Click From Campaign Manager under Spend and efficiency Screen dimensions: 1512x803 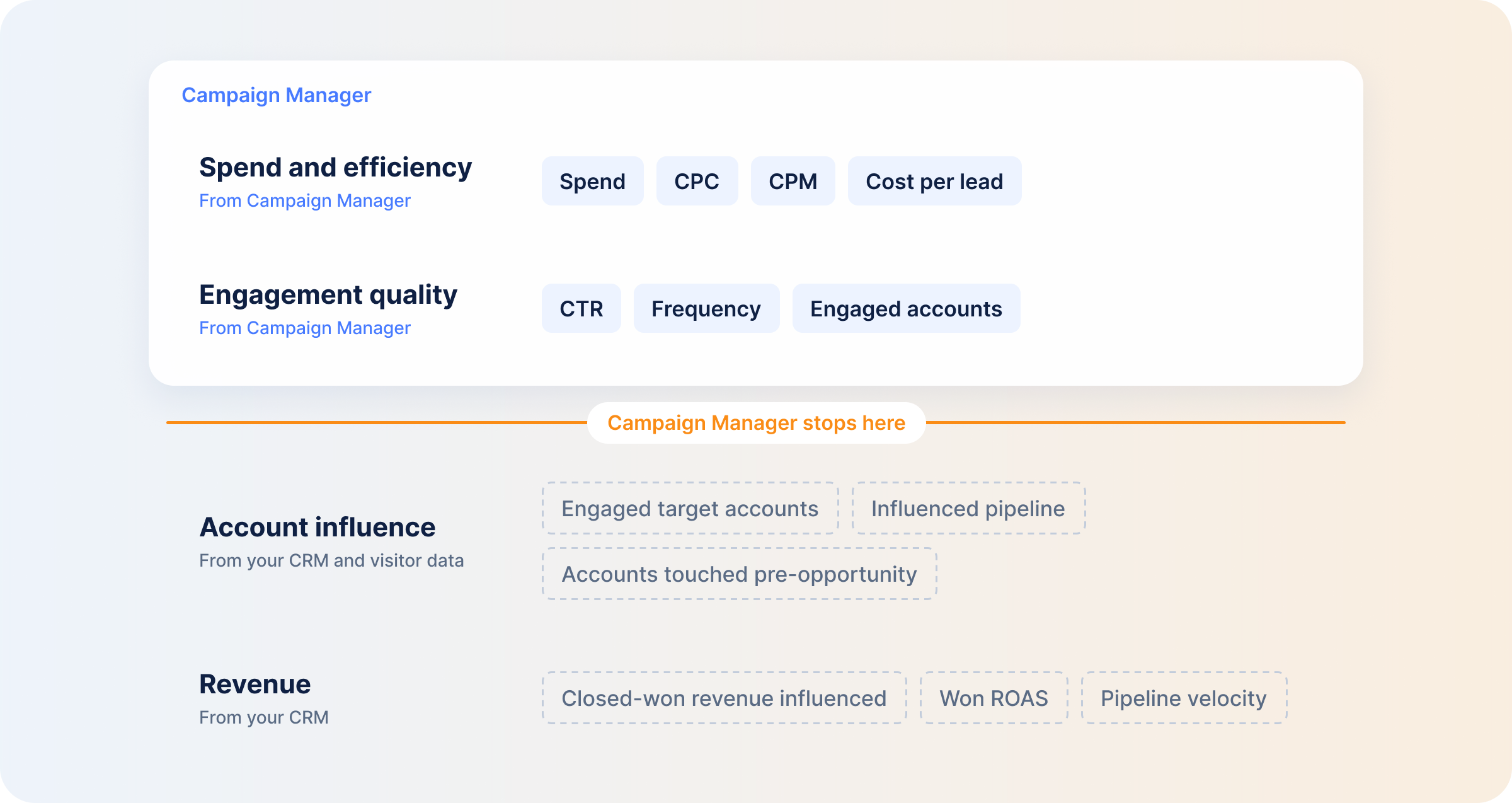click(x=305, y=200)
